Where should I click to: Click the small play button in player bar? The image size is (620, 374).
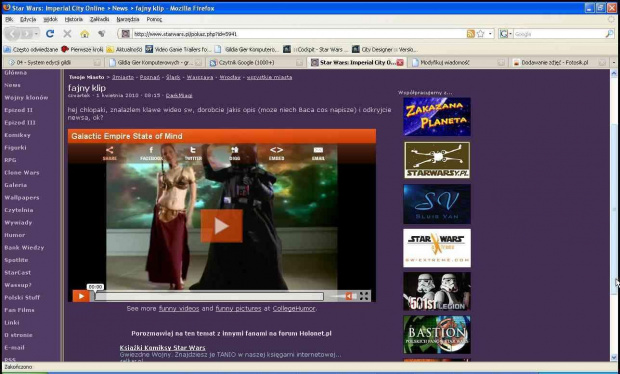(x=81, y=296)
